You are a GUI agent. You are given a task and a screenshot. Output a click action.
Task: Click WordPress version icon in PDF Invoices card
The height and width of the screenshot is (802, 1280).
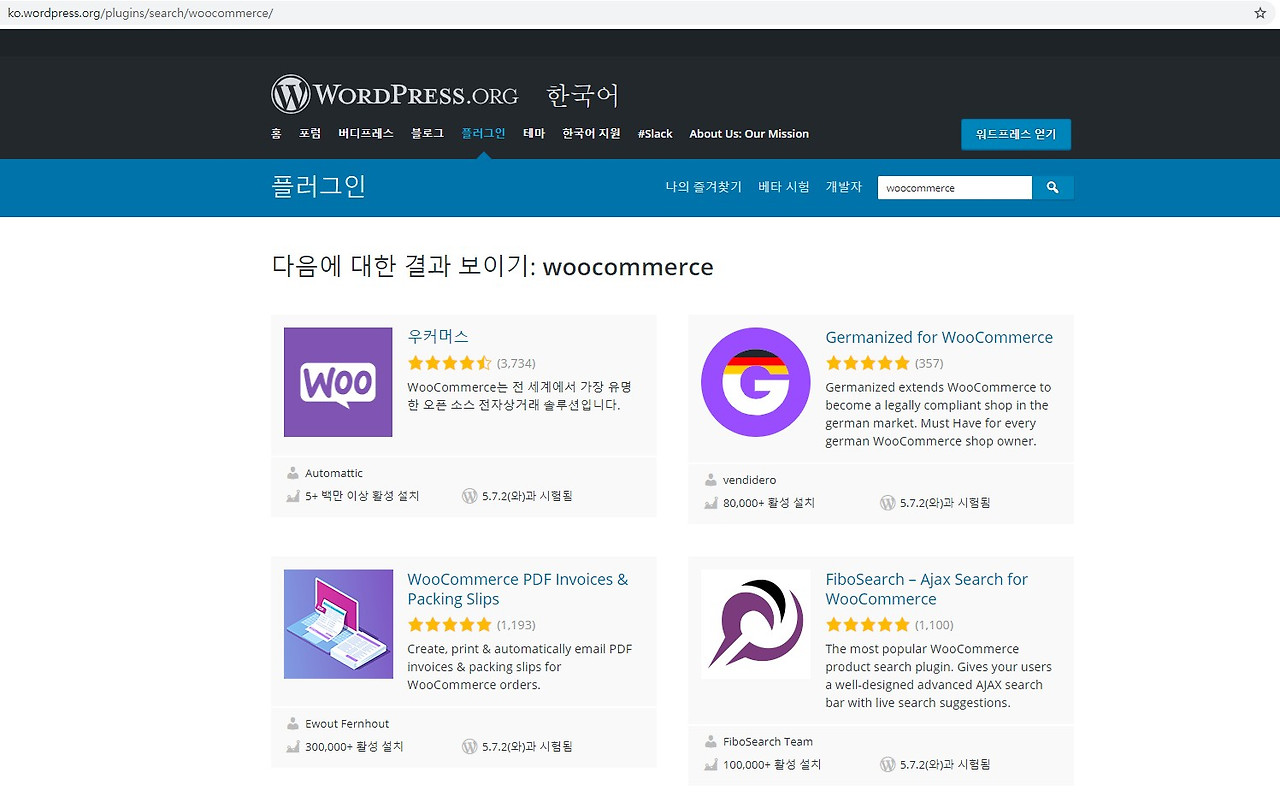click(x=470, y=746)
